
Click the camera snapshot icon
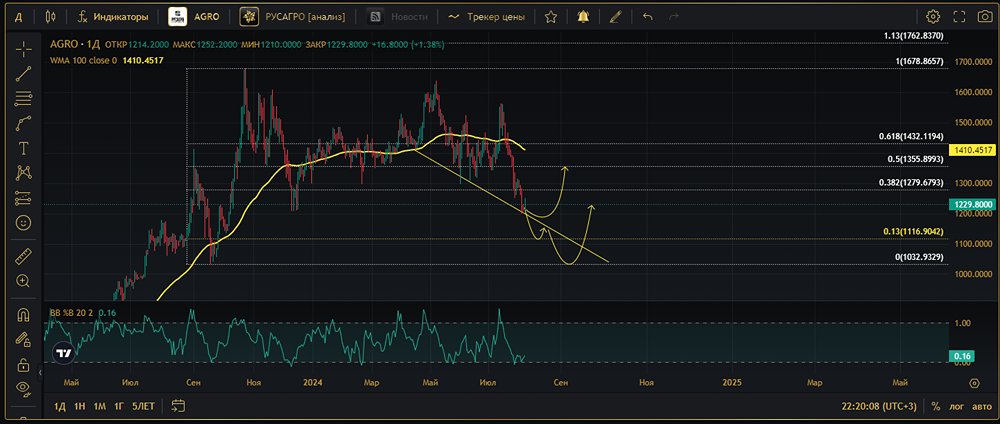(984, 17)
